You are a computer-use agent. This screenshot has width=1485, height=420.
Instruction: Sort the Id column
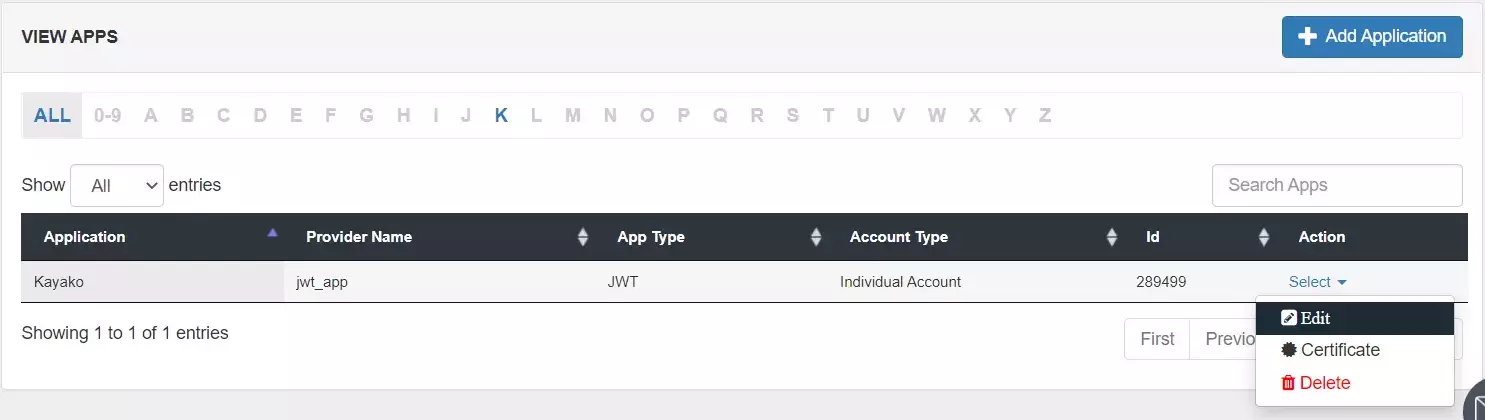click(x=1264, y=238)
